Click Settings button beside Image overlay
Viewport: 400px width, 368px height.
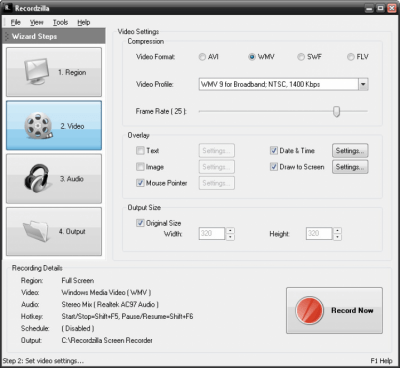pos(217,167)
